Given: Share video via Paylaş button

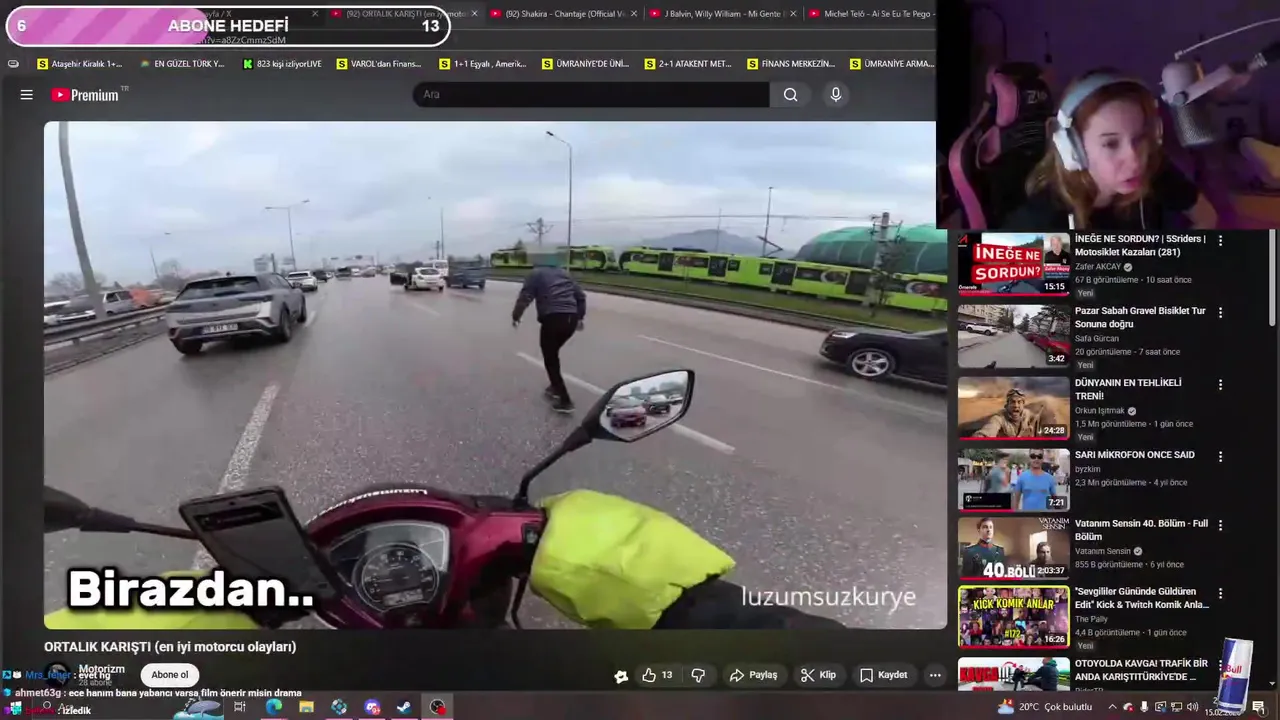Looking at the screenshot, I should (753, 675).
